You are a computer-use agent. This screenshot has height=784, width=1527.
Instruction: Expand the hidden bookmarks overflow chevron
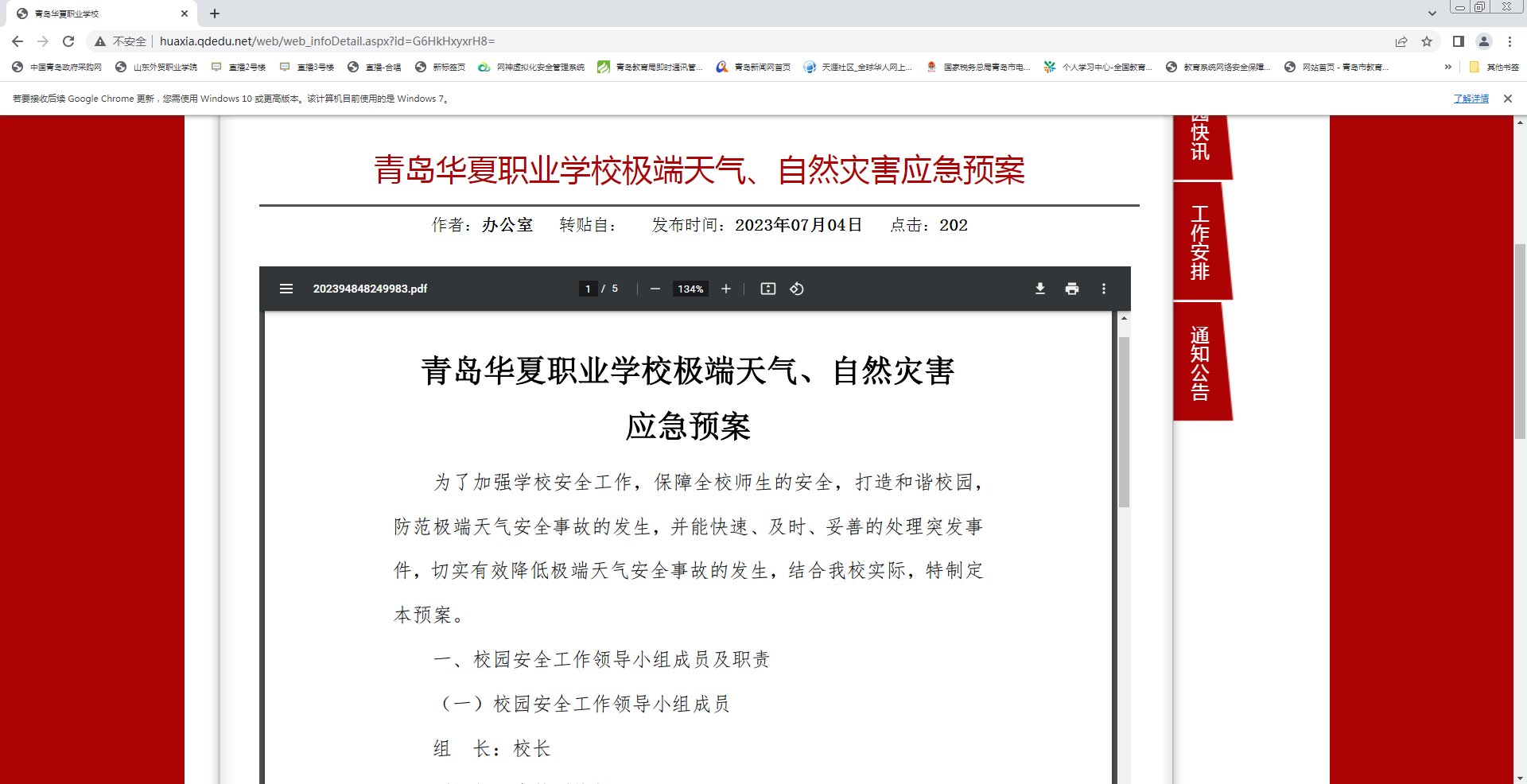pyautogui.click(x=1447, y=67)
